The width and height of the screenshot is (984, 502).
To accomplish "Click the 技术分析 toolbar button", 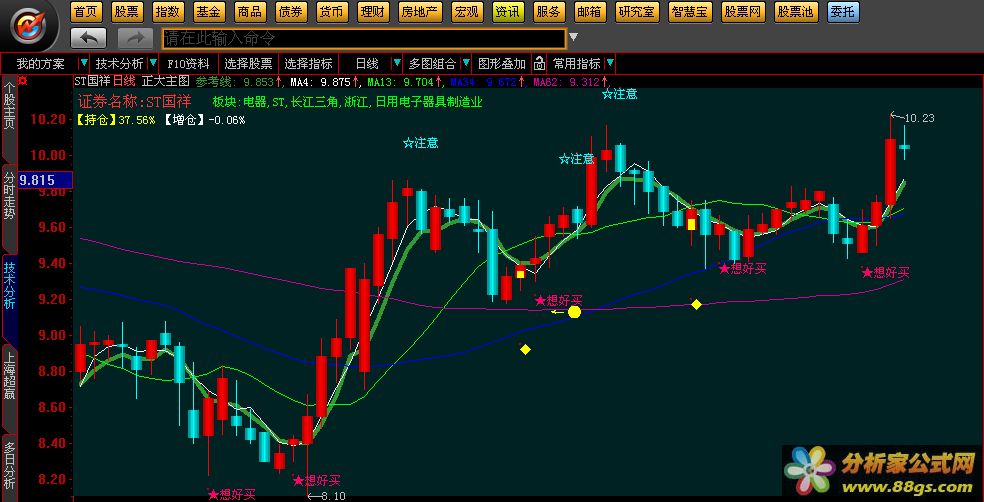I will 119,63.
